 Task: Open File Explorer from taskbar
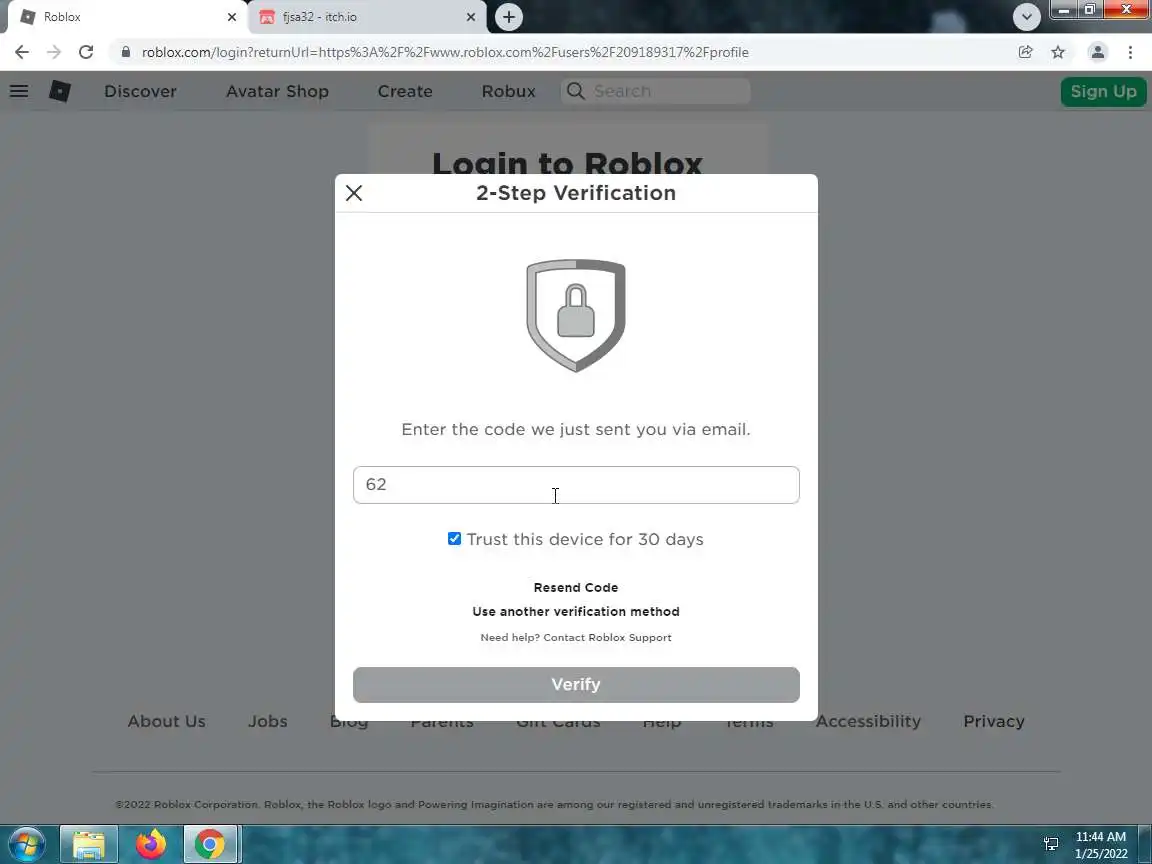coord(88,844)
